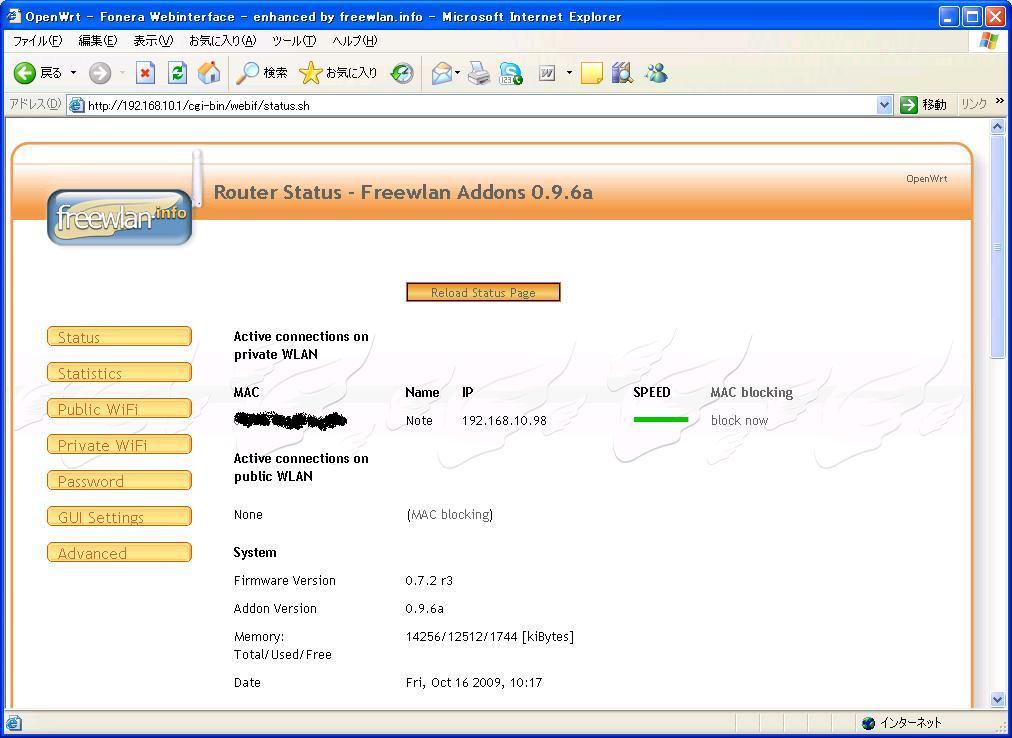Open the Private WiFi settings
Image resolution: width=1012 pixels, height=738 pixels.
tap(119, 445)
